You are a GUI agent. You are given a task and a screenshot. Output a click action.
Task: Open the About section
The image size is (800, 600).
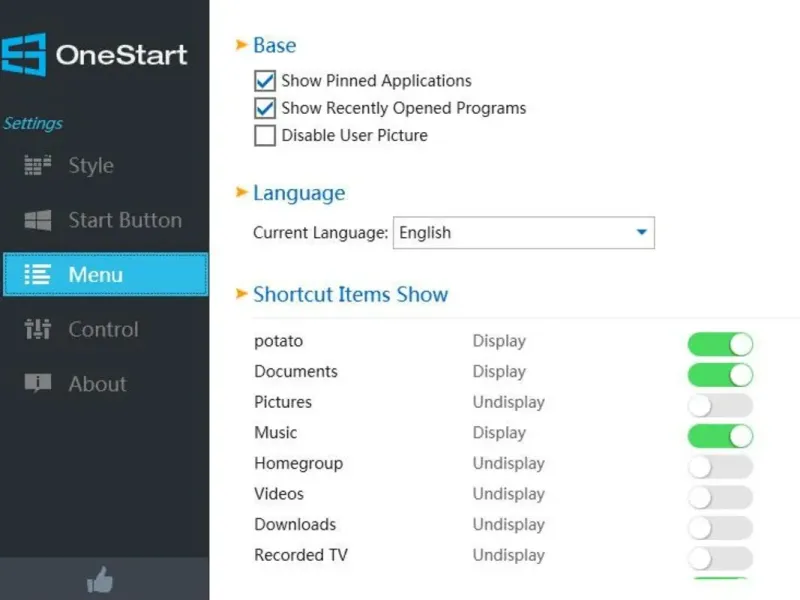pos(97,384)
